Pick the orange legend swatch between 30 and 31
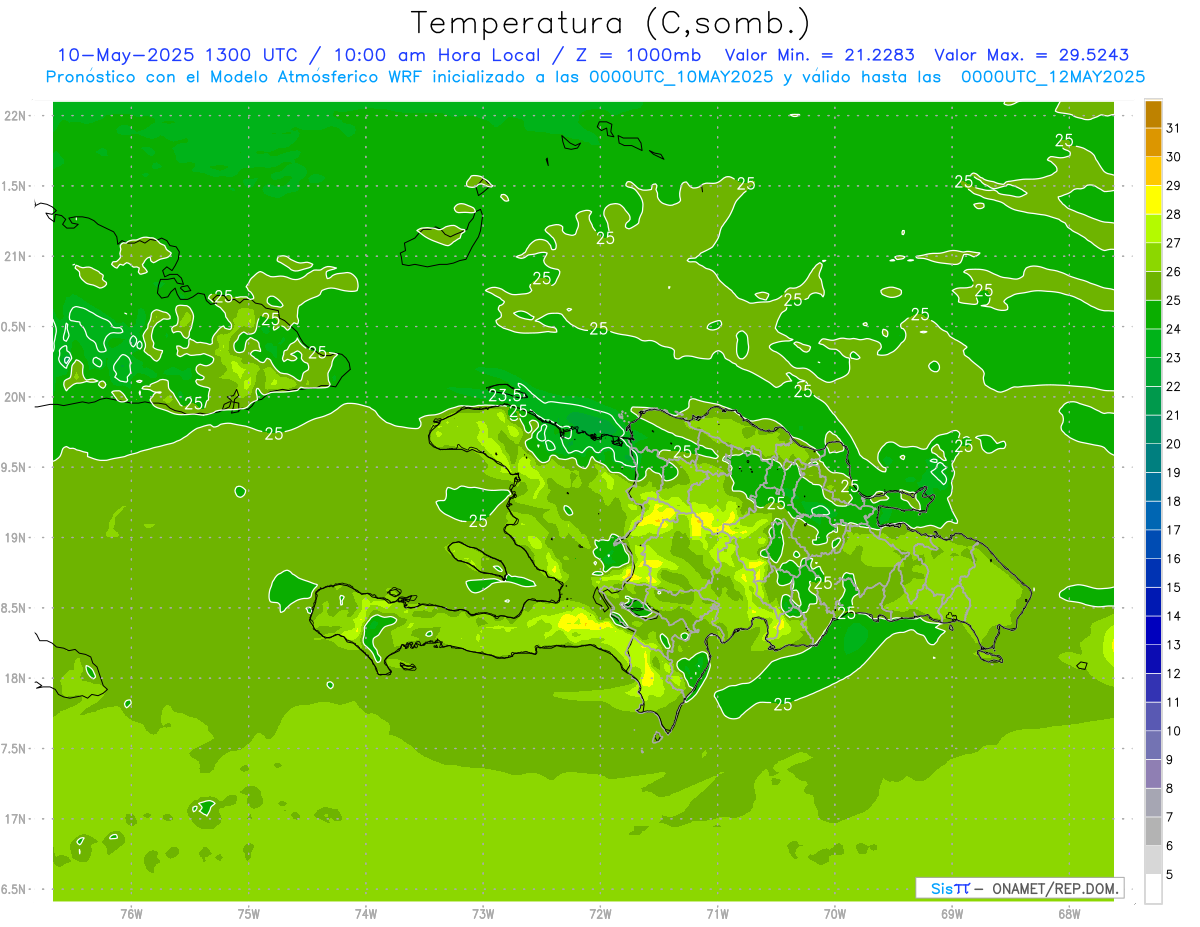 (x=1153, y=143)
